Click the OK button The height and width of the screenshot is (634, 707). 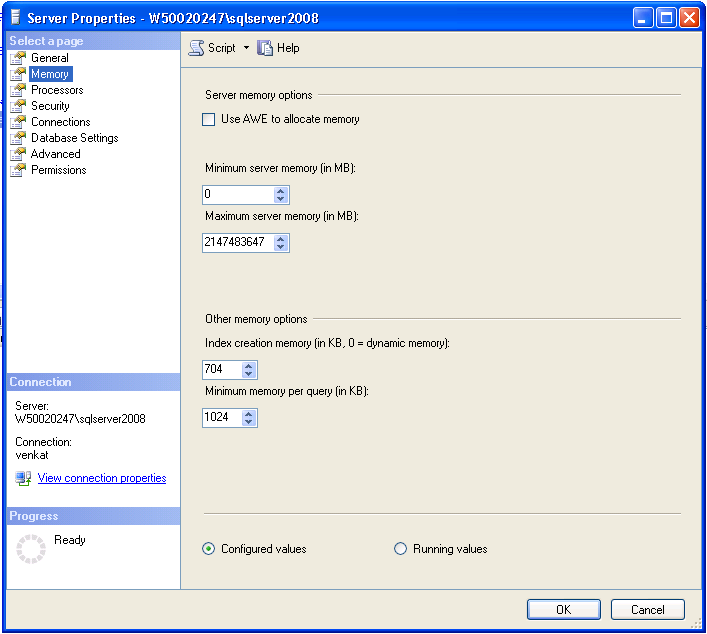click(x=564, y=610)
